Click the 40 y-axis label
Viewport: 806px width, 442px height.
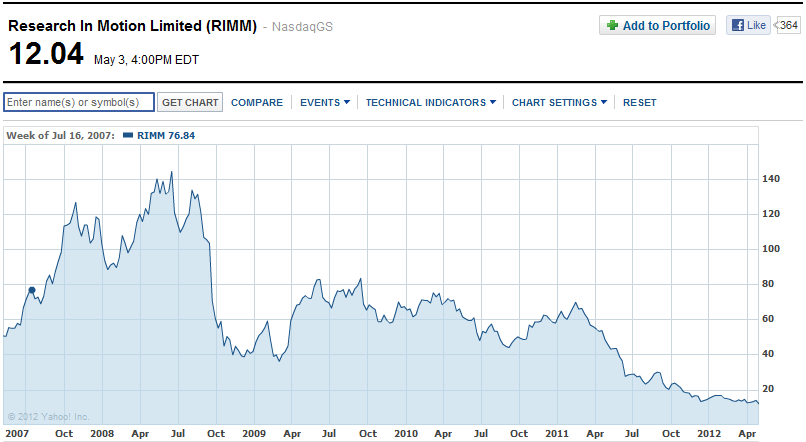click(x=767, y=354)
